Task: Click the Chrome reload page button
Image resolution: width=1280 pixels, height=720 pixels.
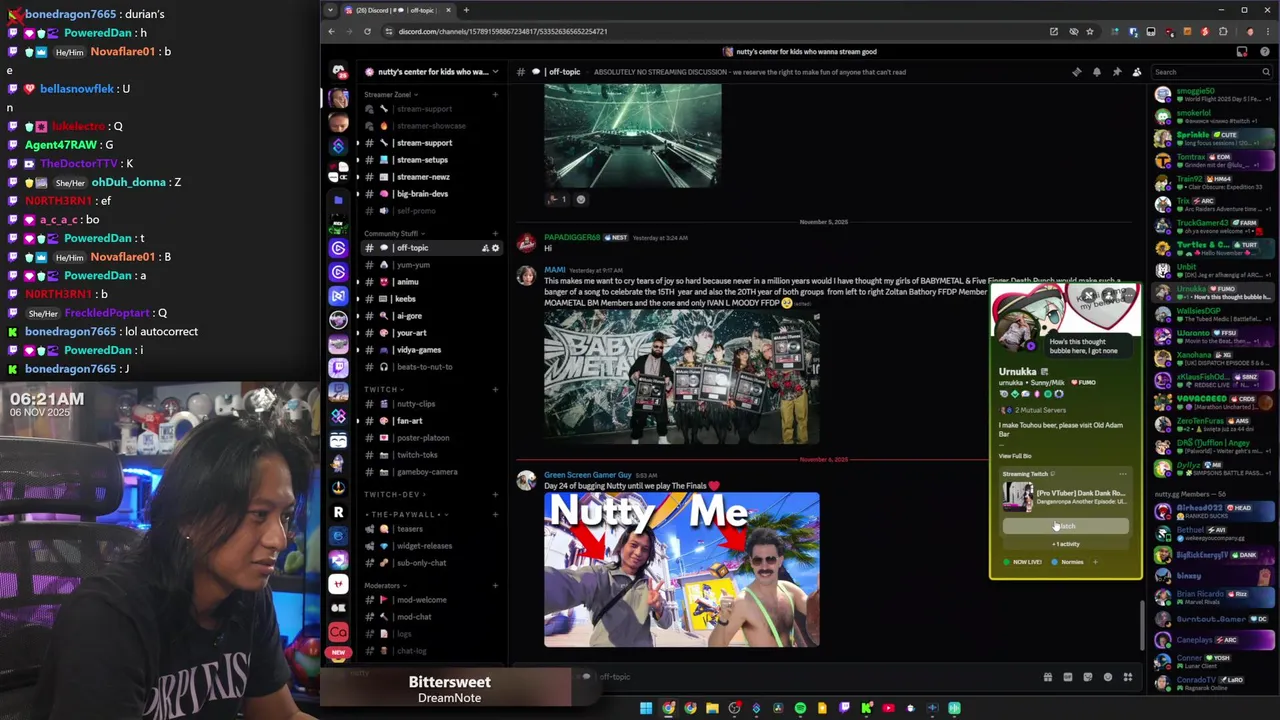Action: click(367, 31)
